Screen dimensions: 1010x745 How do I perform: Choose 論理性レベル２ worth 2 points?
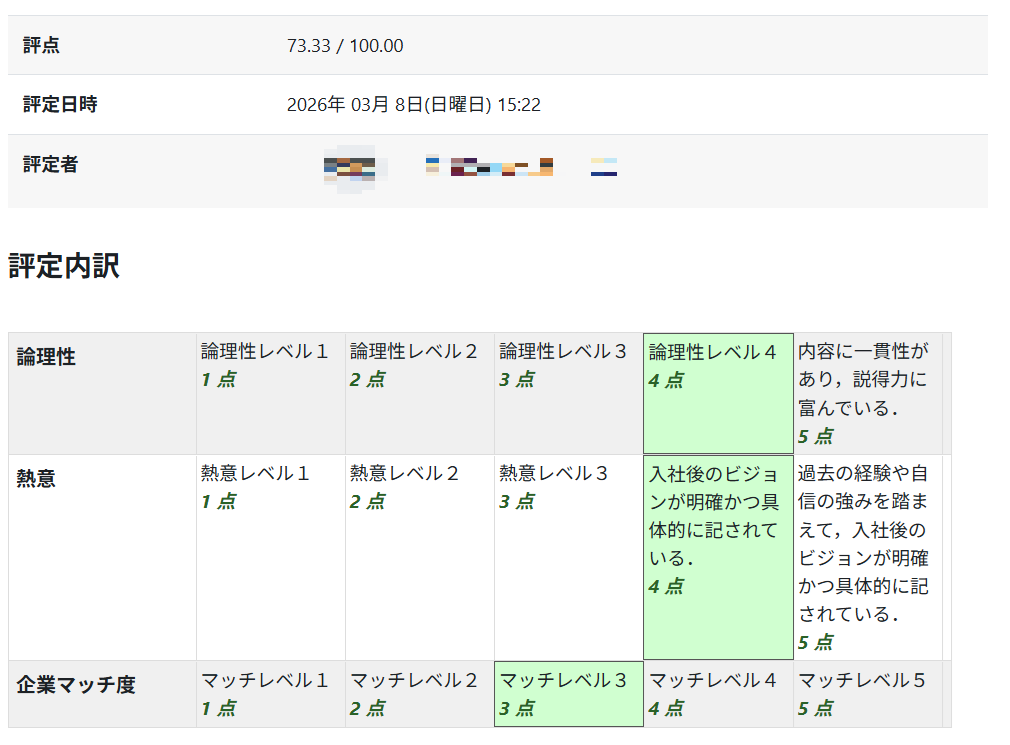419,393
